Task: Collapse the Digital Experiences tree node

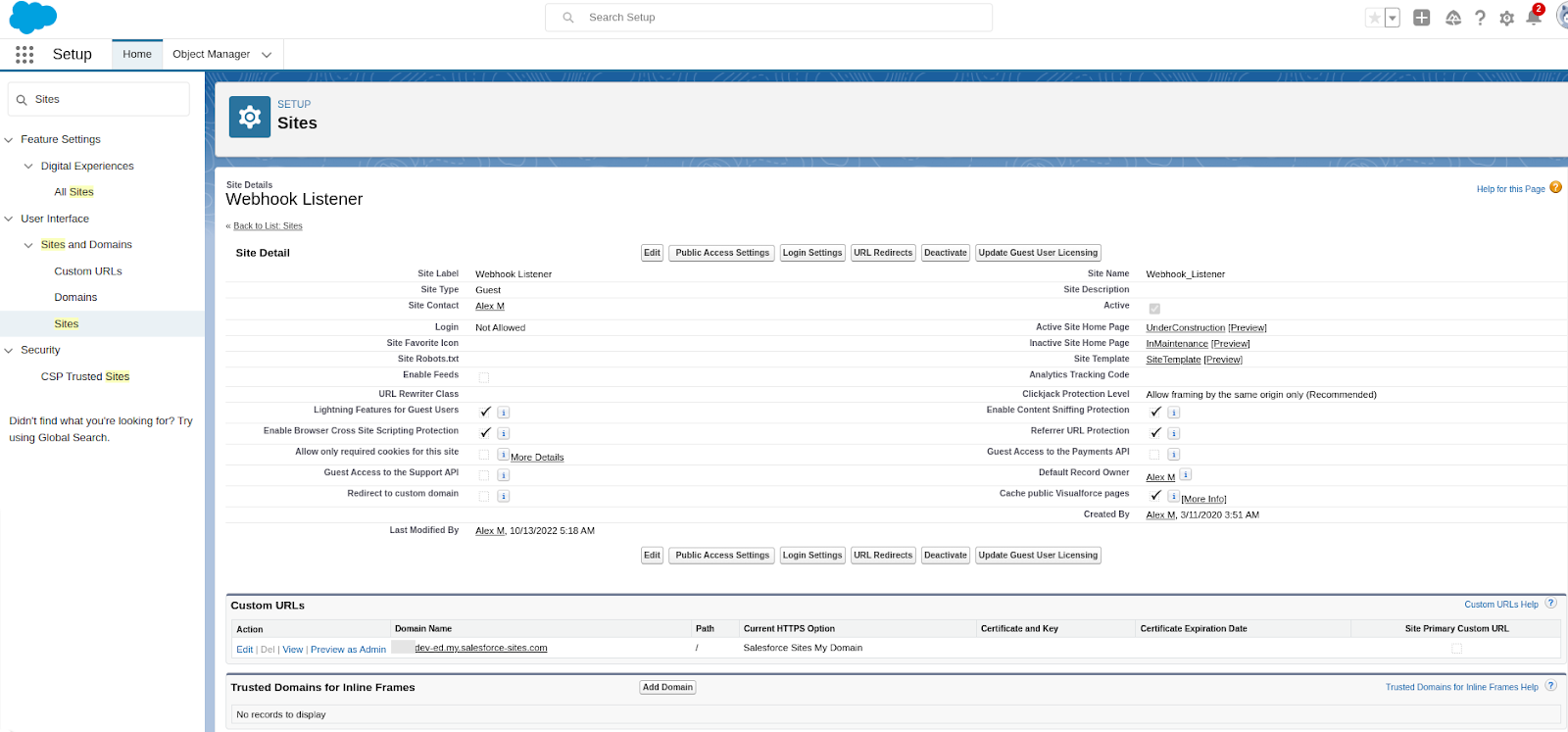Action: pyautogui.click(x=28, y=167)
